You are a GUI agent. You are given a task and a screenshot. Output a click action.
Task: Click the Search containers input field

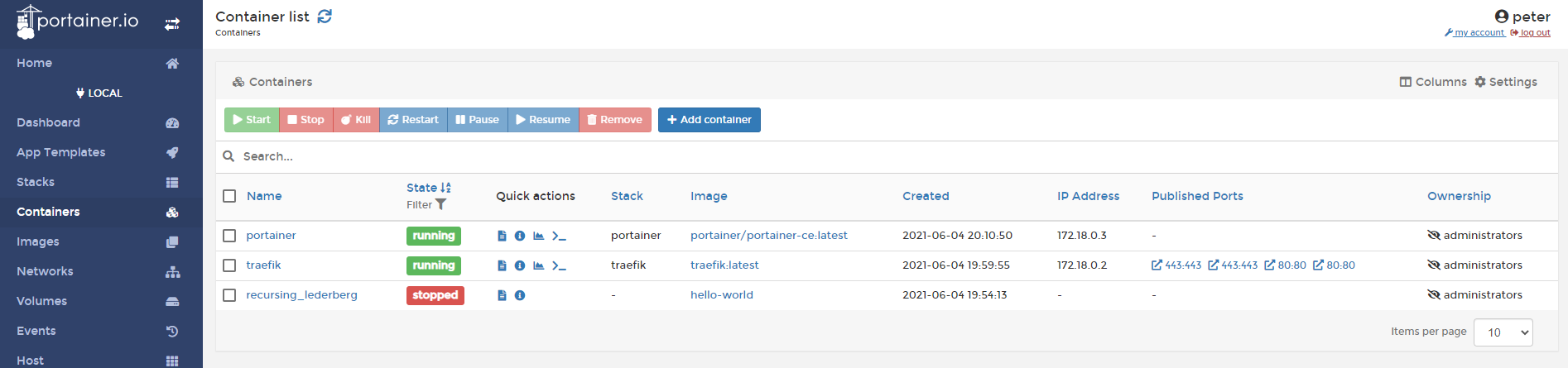coord(887,156)
